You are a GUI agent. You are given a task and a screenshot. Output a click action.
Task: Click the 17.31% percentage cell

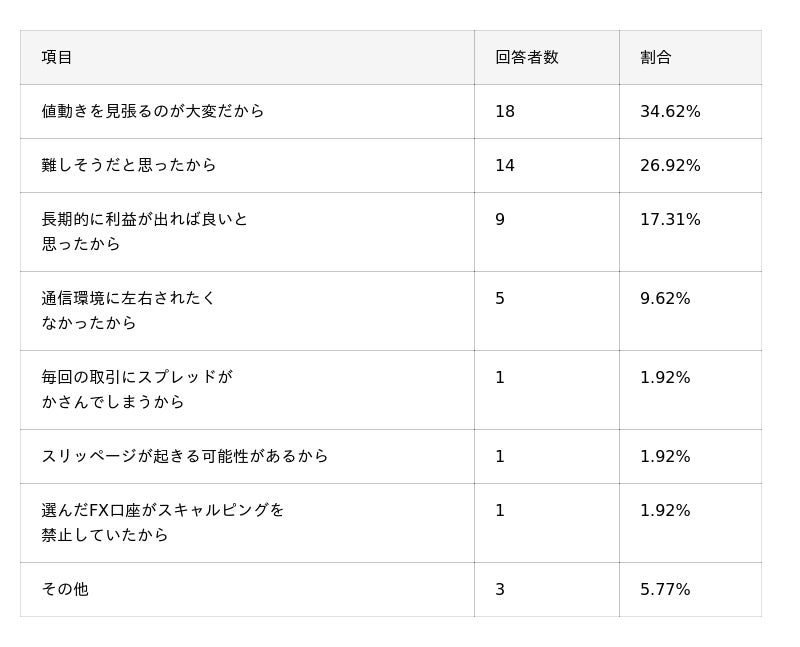670,219
